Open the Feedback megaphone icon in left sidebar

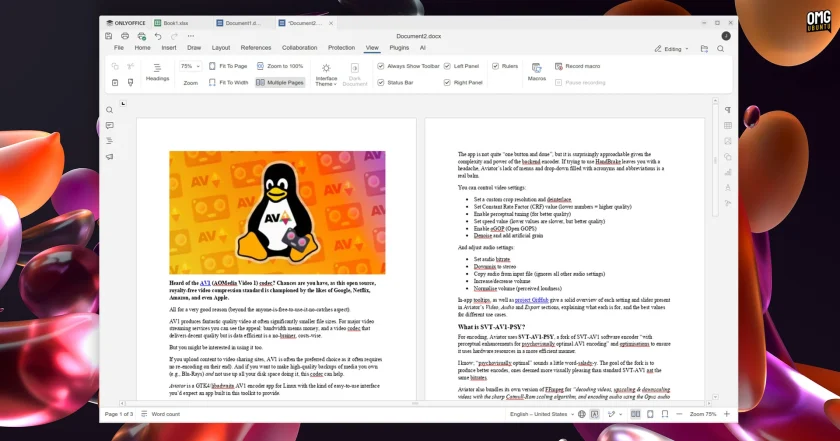pyautogui.click(x=109, y=156)
